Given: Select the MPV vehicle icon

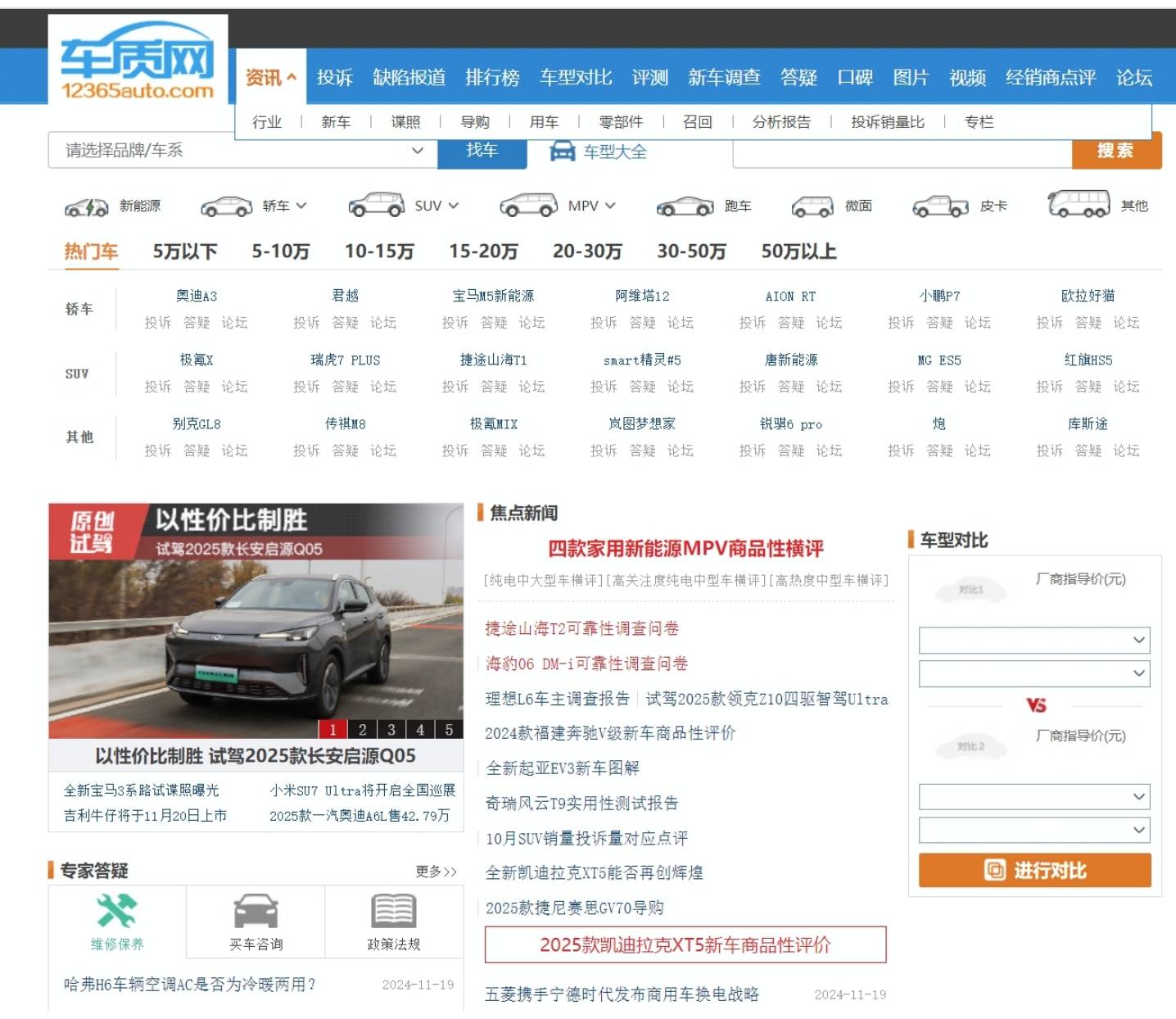Looking at the screenshot, I should coord(529,205).
